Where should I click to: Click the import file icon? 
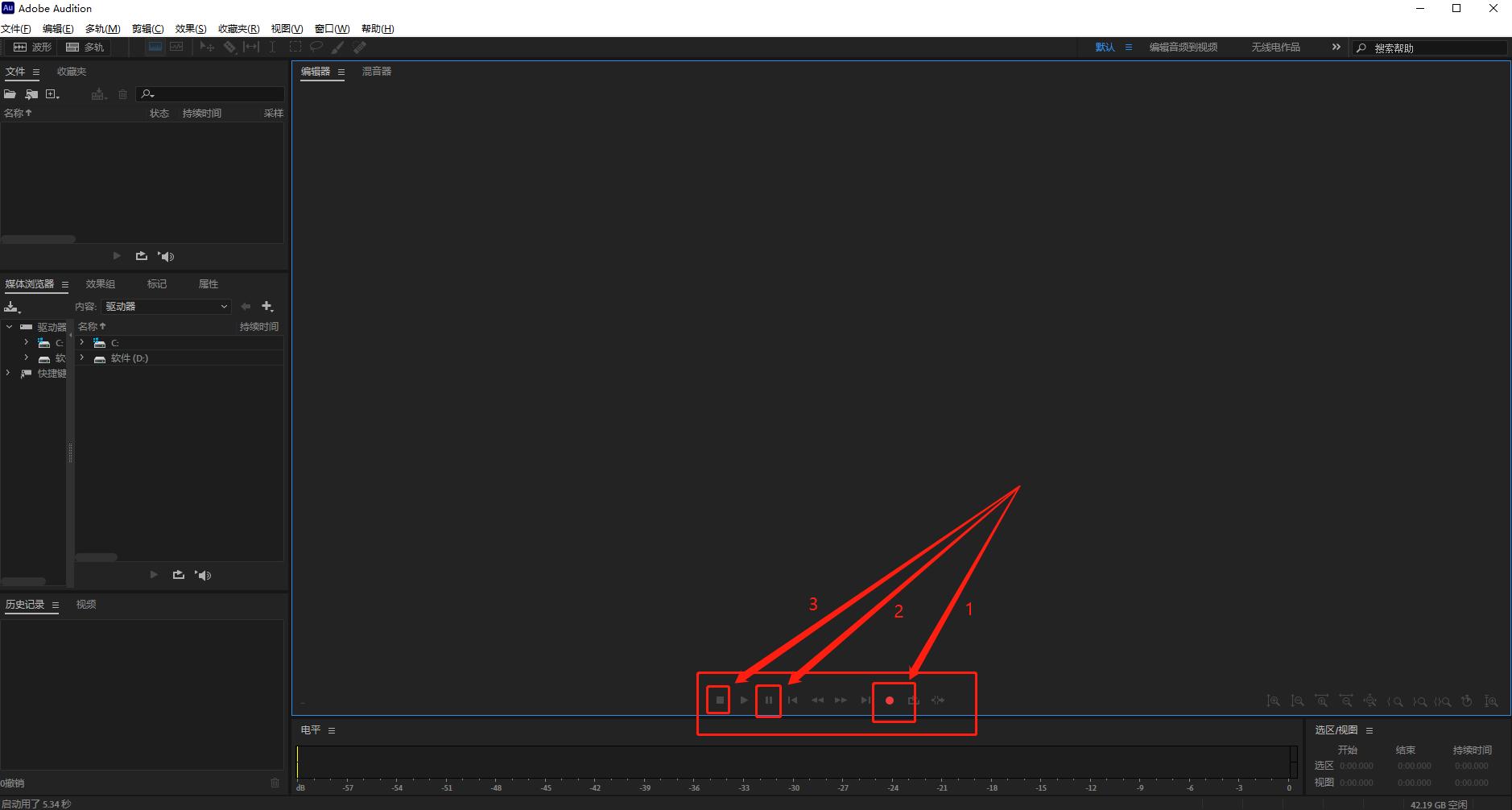[x=31, y=94]
